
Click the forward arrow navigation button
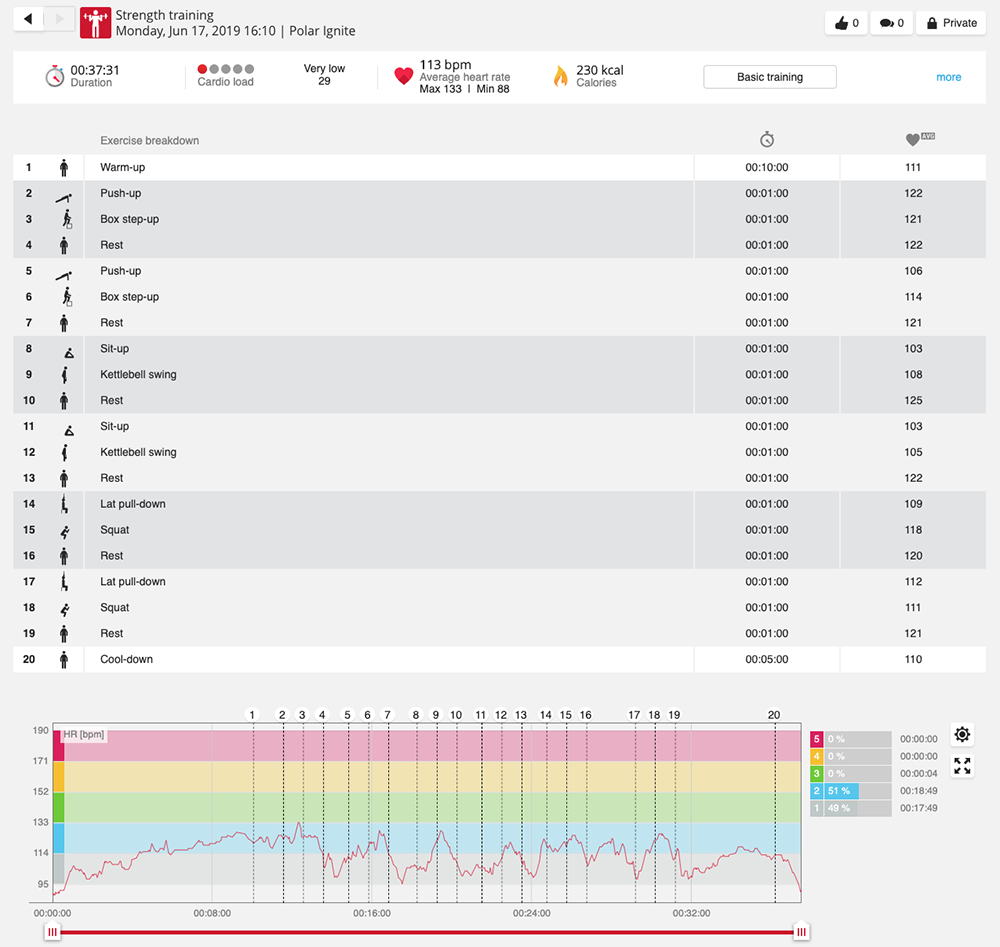[x=59, y=19]
